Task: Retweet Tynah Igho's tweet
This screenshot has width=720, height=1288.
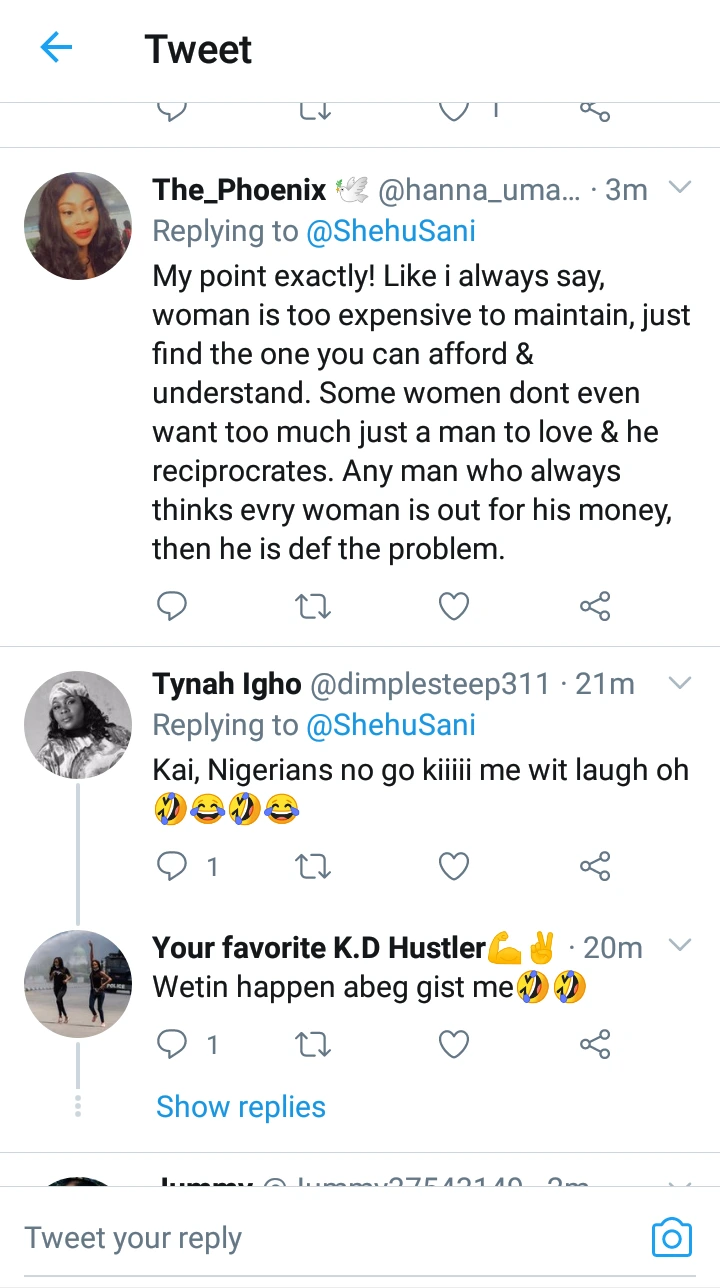Action: pyautogui.click(x=313, y=866)
